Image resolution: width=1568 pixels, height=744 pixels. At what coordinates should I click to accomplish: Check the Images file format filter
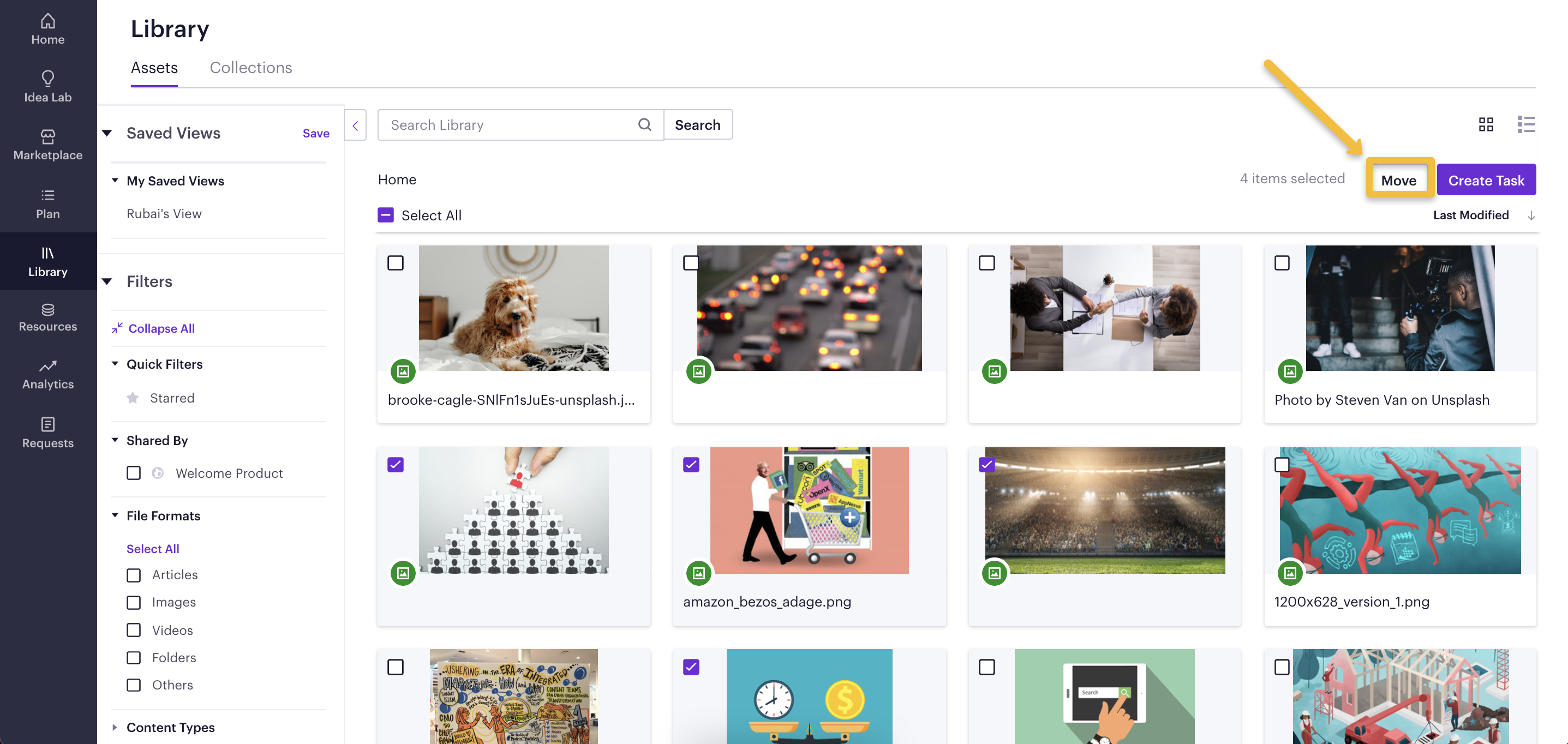134,602
